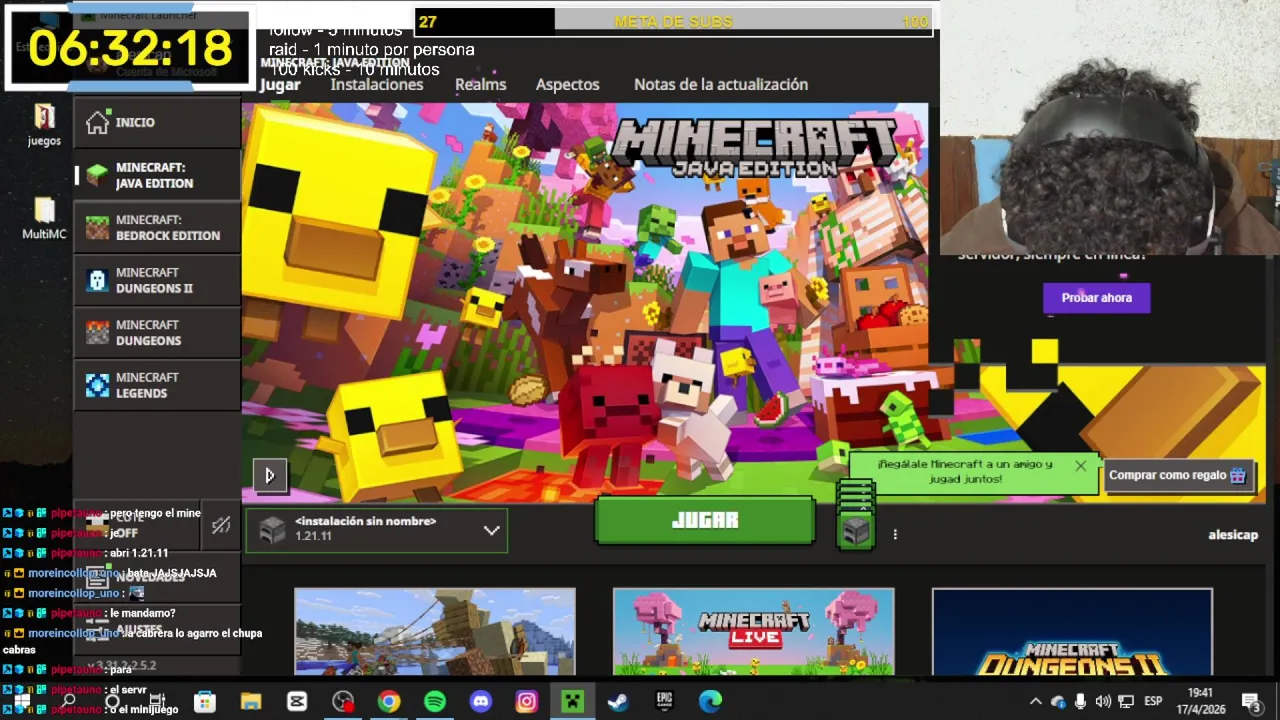Screen dimensions: 1280x720
Task: Open Spotify from the taskbar
Action: pos(435,702)
